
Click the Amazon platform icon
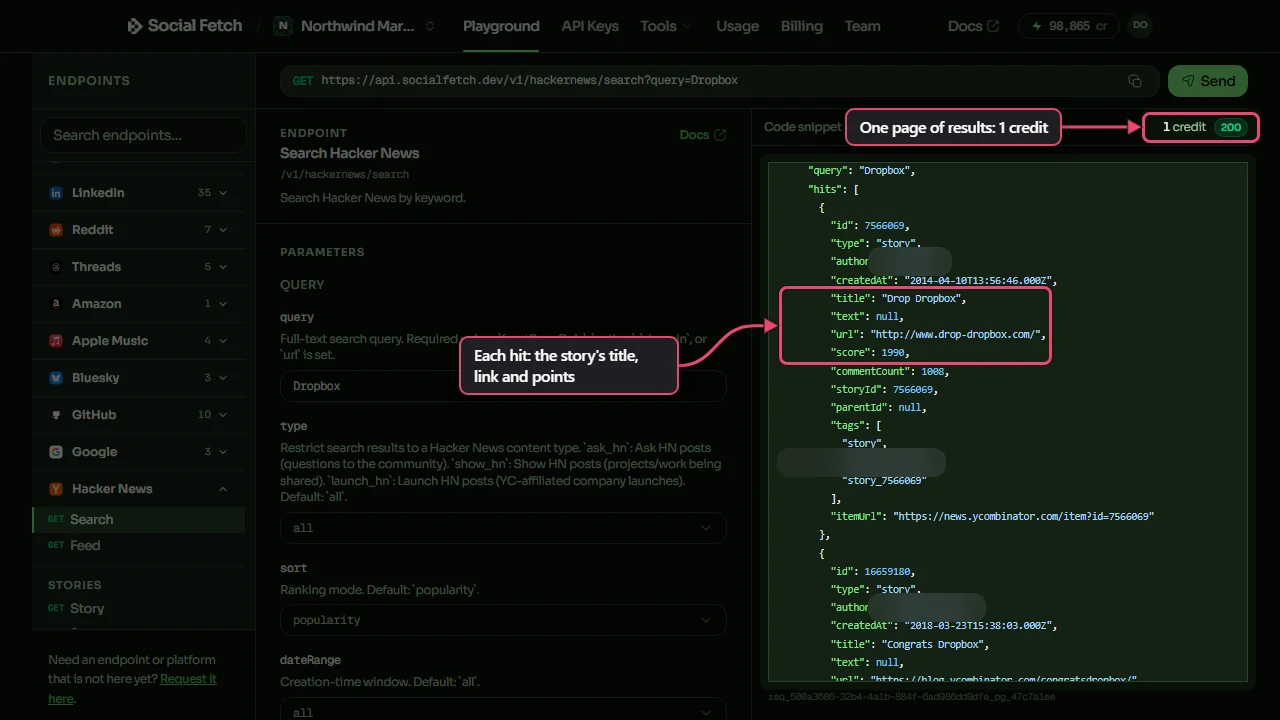point(56,304)
